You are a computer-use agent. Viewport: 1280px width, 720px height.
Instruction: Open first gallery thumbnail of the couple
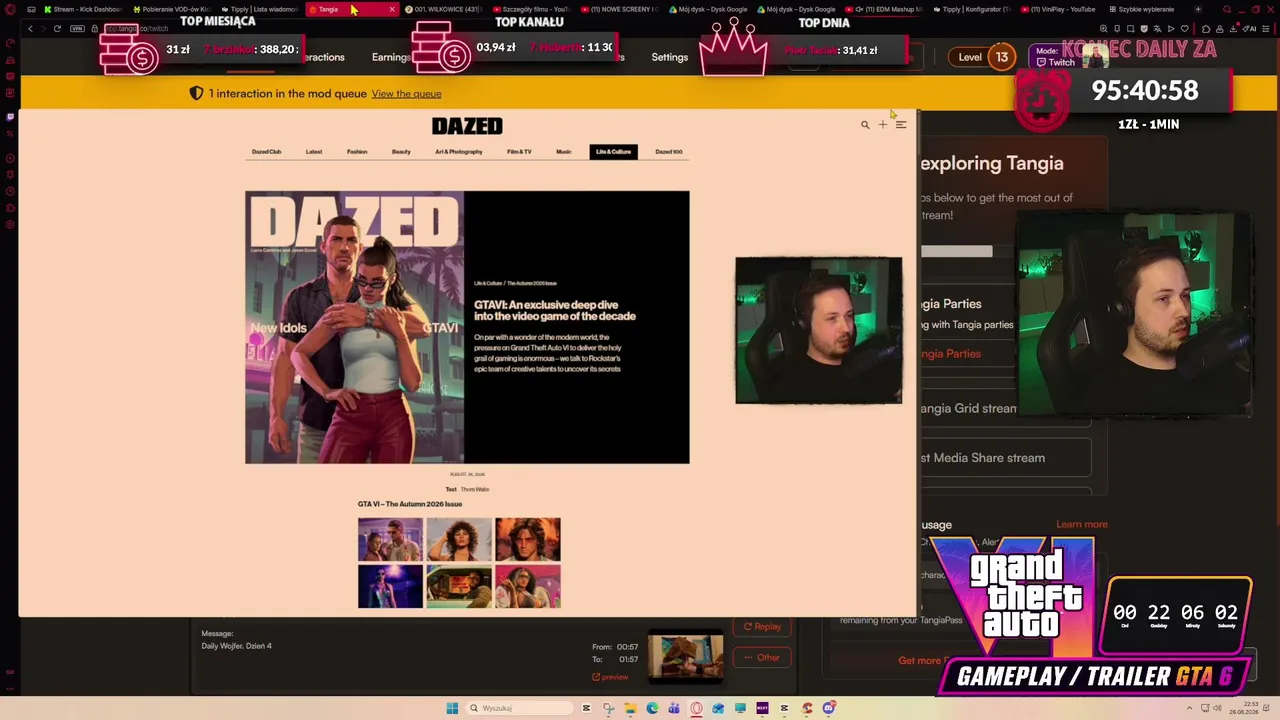coord(390,539)
